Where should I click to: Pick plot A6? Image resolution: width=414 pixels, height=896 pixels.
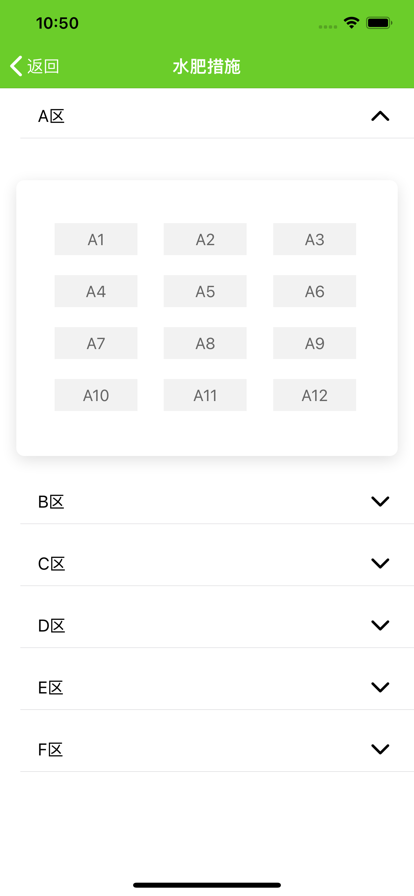coord(315,291)
